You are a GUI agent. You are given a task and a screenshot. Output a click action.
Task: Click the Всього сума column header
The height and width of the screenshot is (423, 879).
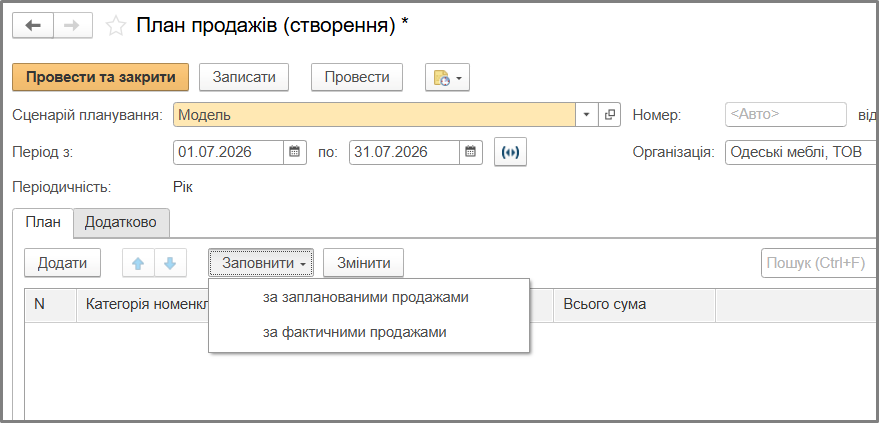[x=634, y=305]
